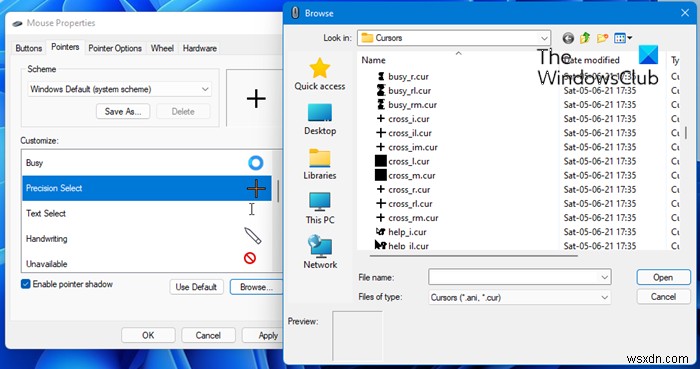Image resolution: width=700 pixels, height=369 pixels.
Task: Open Quick access in the Browse sidebar
Action: click(320, 74)
